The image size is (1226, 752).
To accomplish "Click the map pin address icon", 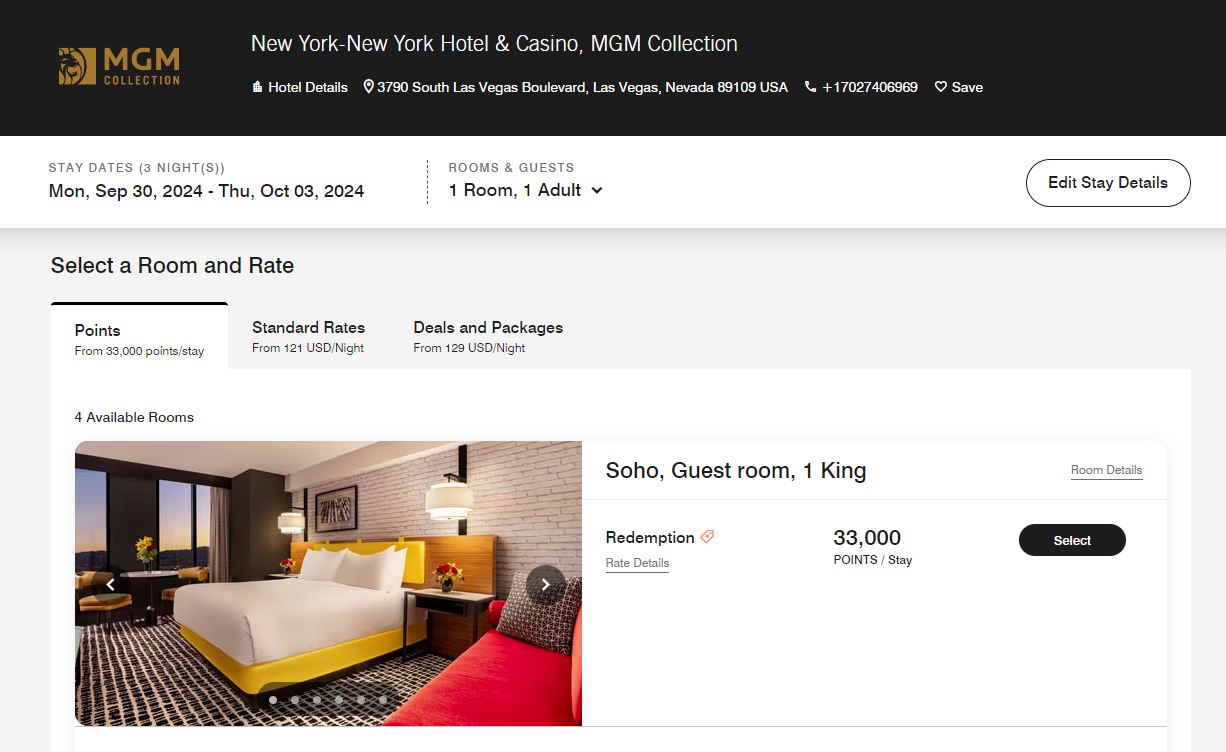I will click(x=368, y=87).
